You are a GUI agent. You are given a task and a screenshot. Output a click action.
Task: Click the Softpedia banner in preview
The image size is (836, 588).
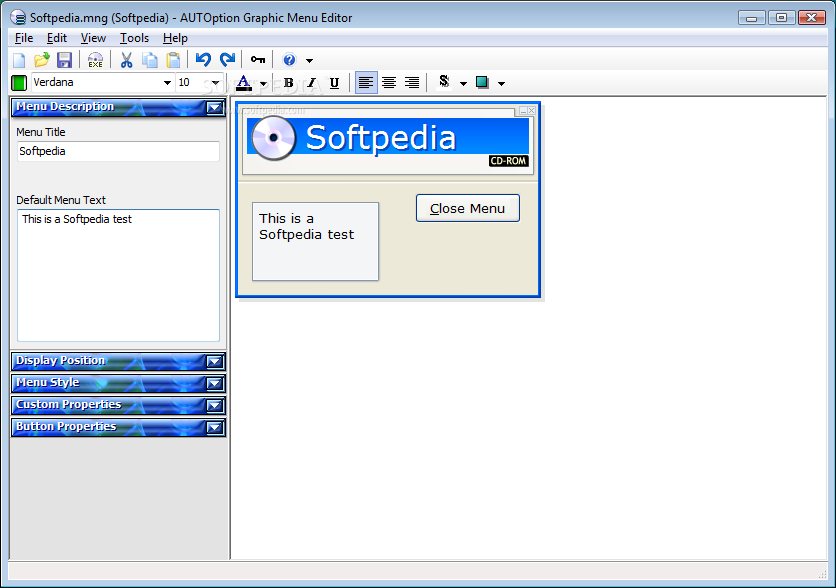tap(388, 136)
